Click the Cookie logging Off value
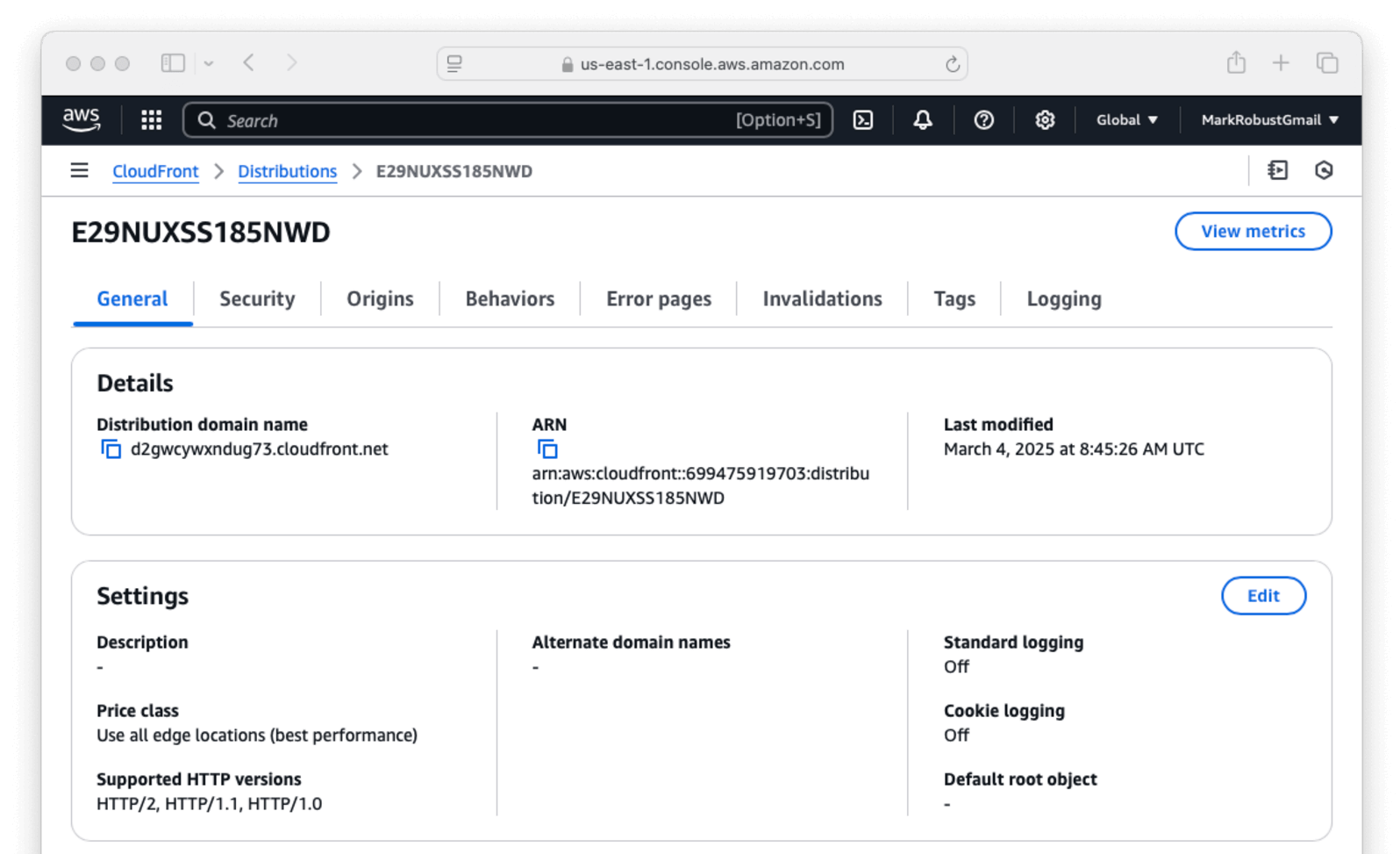The height and width of the screenshot is (854, 1400). tap(956, 736)
